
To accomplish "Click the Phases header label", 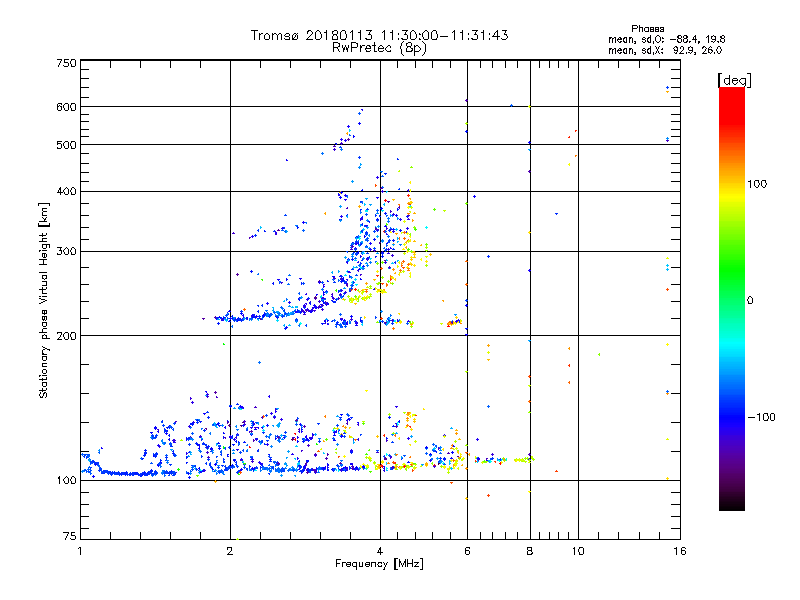I will (x=647, y=29).
